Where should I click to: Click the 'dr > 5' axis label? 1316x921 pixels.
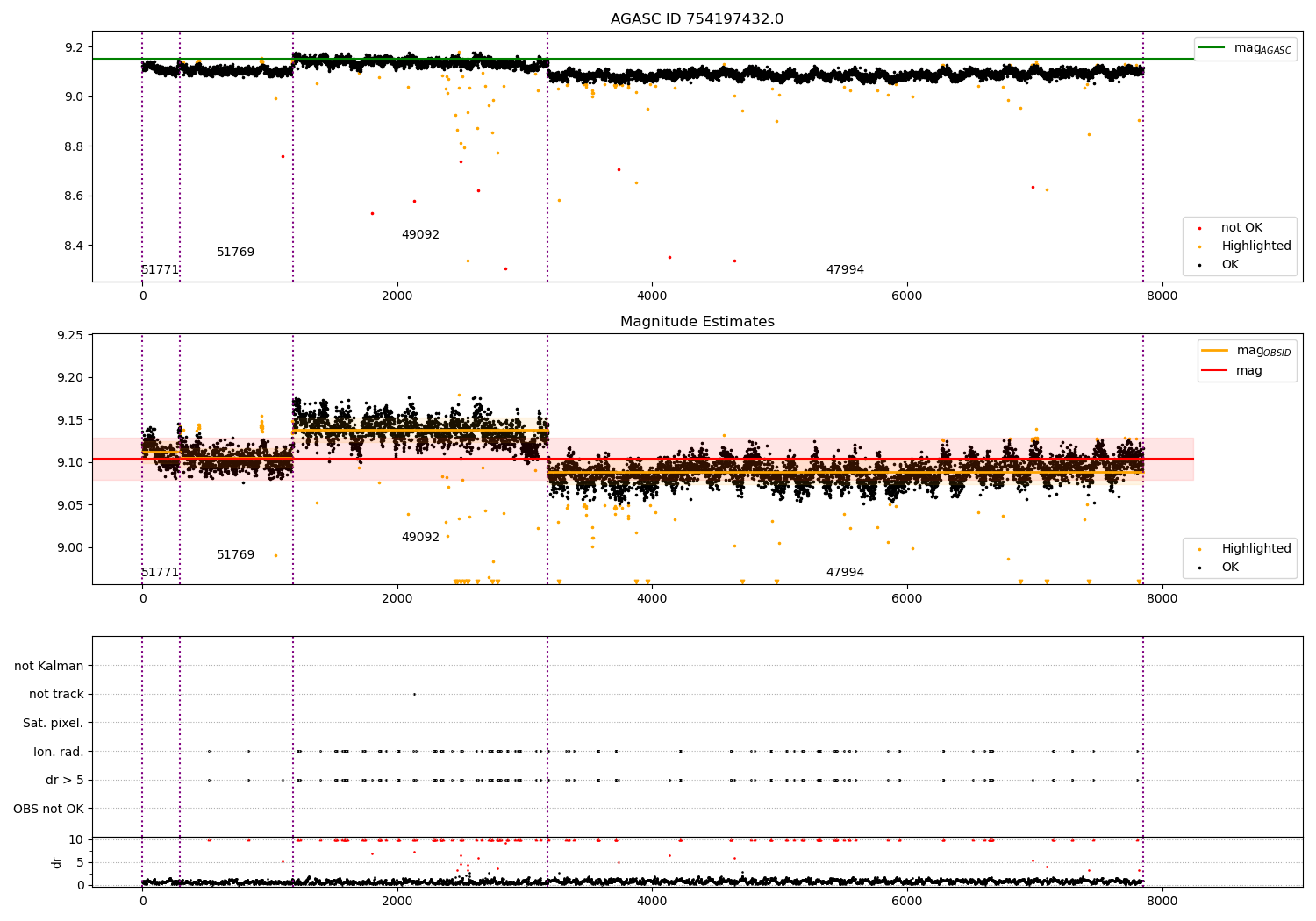coord(65,781)
